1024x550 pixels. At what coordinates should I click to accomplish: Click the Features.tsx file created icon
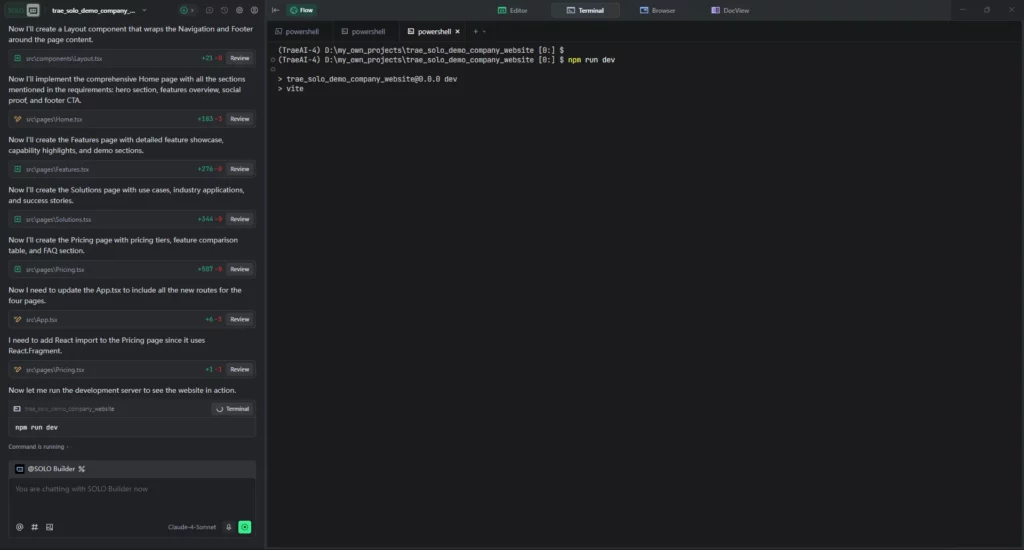(x=18, y=169)
